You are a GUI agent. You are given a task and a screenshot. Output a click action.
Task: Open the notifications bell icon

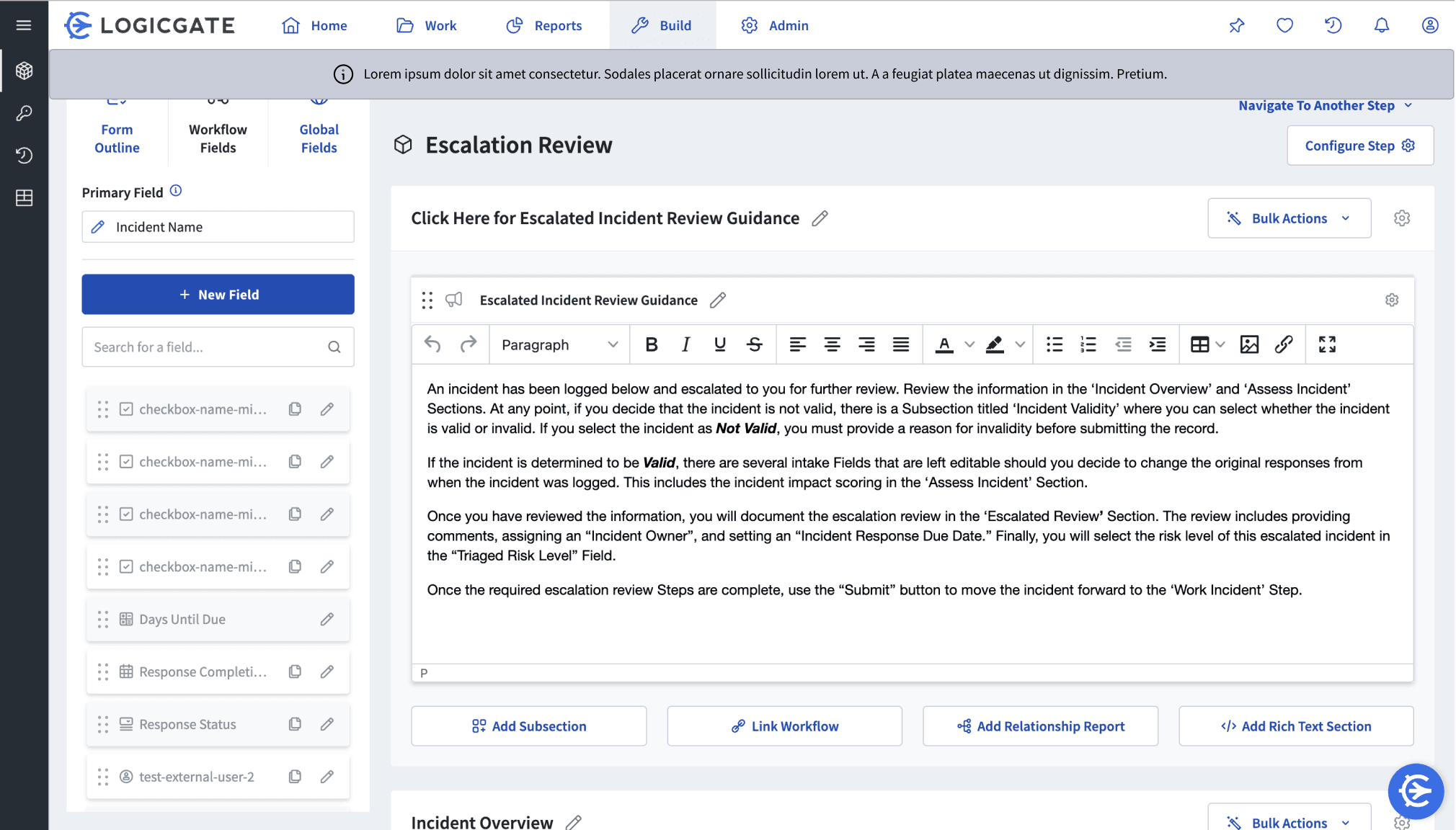click(1381, 25)
